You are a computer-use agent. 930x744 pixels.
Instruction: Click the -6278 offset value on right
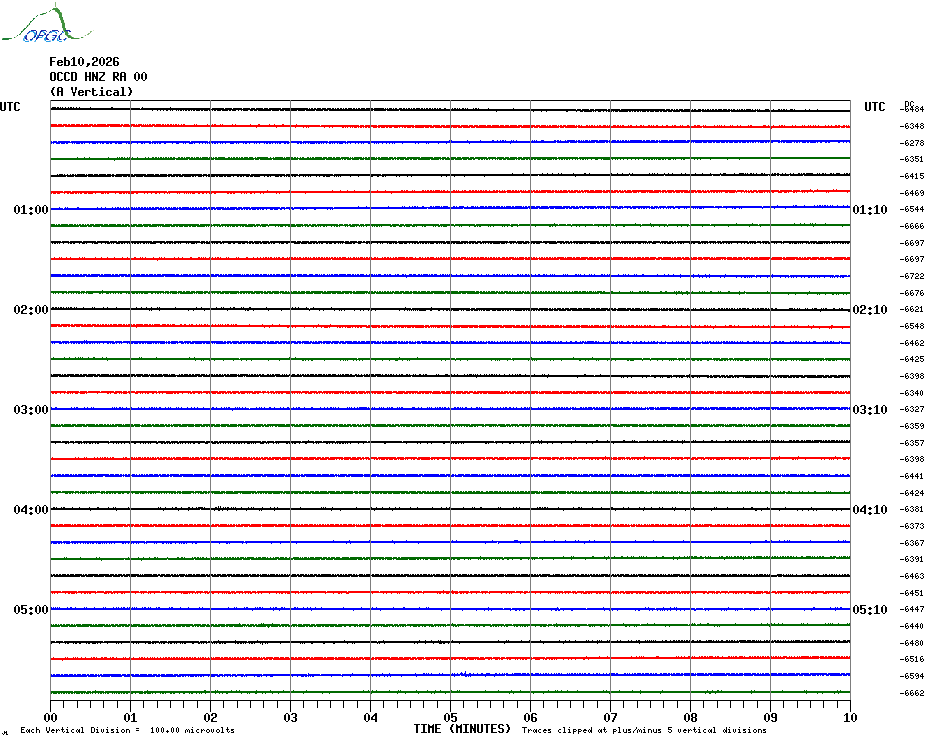pyautogui.click(x=912, y=143)
